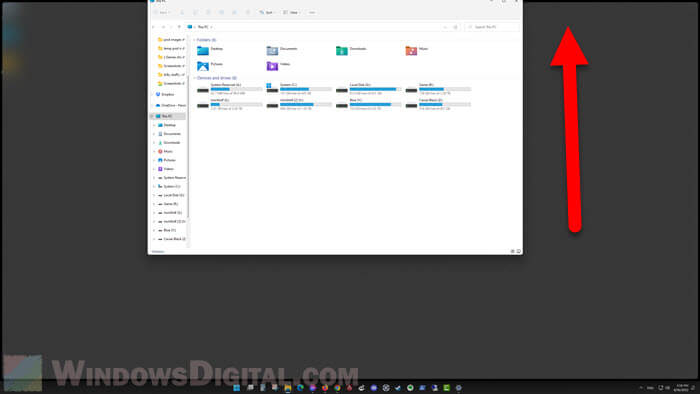Image resolution: width=700 pixels, height=394 pixels.
Task: Expand the Documents node in navigation pane
Action: 155,134
